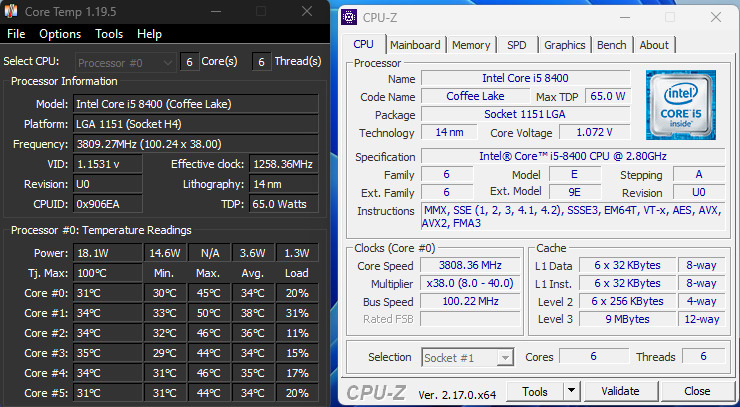Switch to the Memory tab in CPU-Z
The image size is (740, 407).
tap(471, 45)
